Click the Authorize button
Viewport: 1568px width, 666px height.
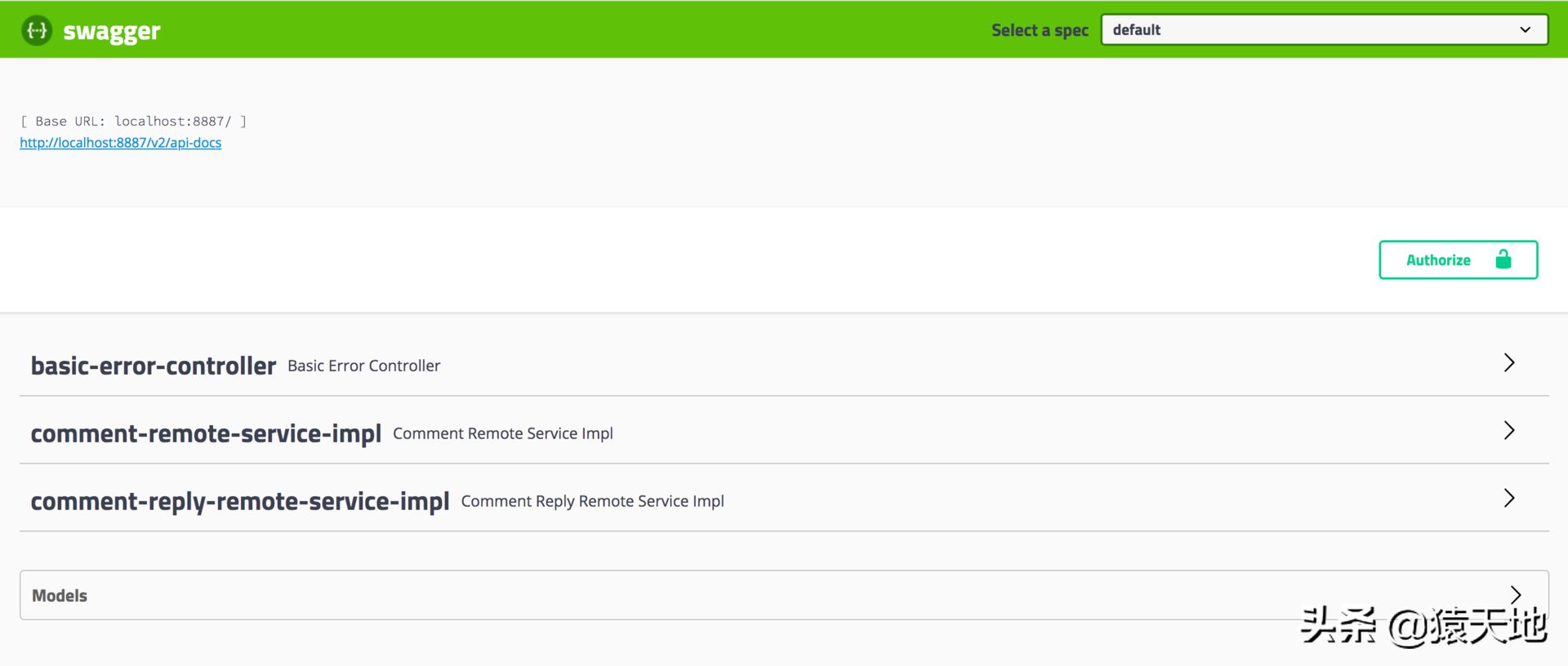click(1458, 260)
